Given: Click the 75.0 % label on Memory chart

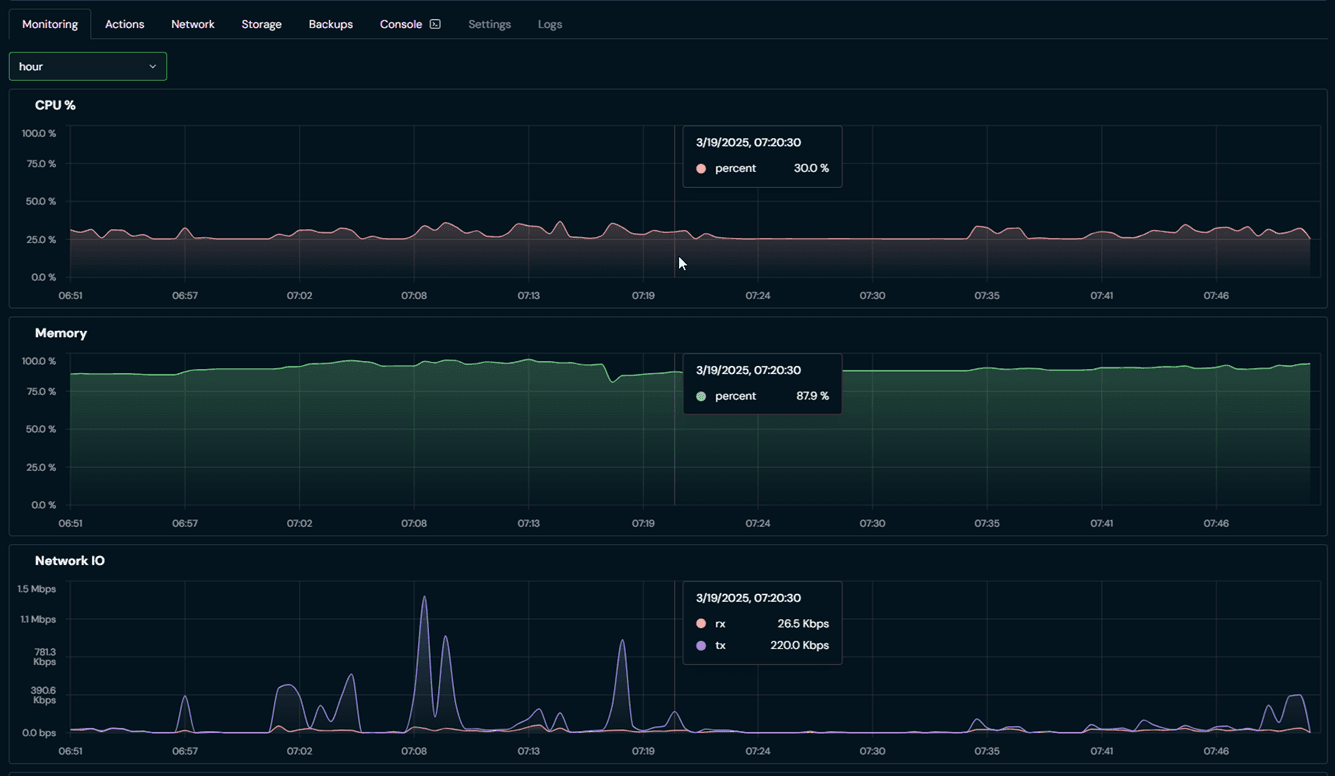Looking at the screenshot, I should [x=41, y=392].
